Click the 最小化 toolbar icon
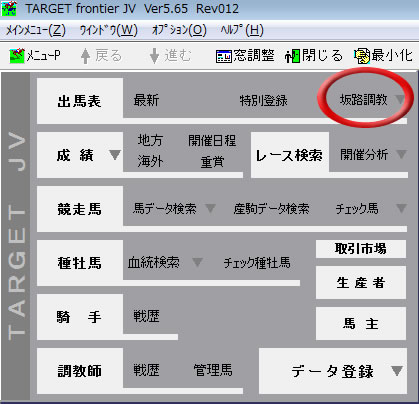 click(362, 56)
